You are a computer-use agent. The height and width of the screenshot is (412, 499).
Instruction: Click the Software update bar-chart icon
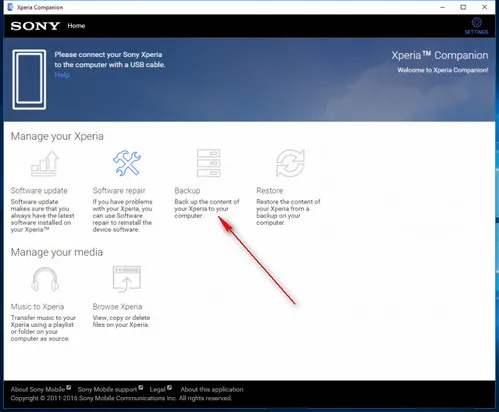click(45, 163)
